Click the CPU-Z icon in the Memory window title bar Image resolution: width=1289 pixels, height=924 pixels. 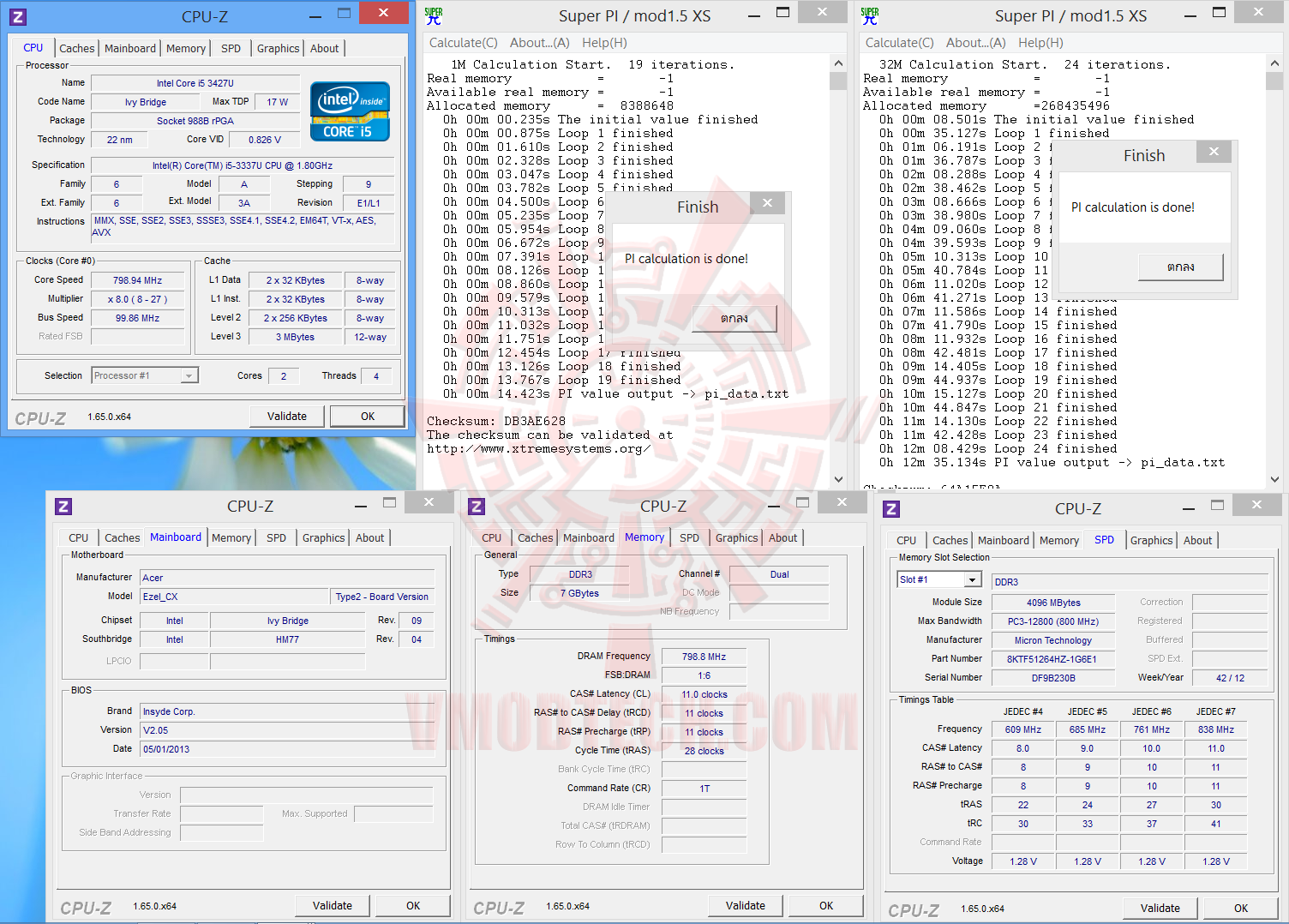click(477, 507)
